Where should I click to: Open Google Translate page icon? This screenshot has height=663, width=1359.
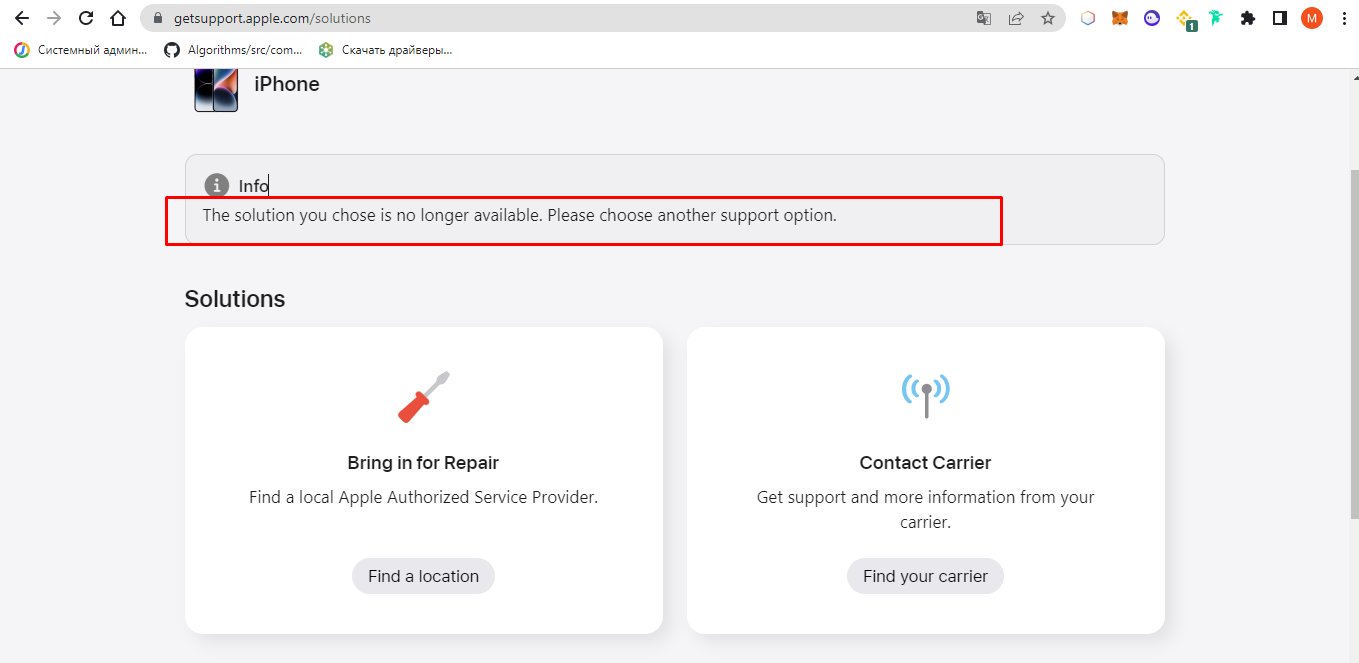984,18
